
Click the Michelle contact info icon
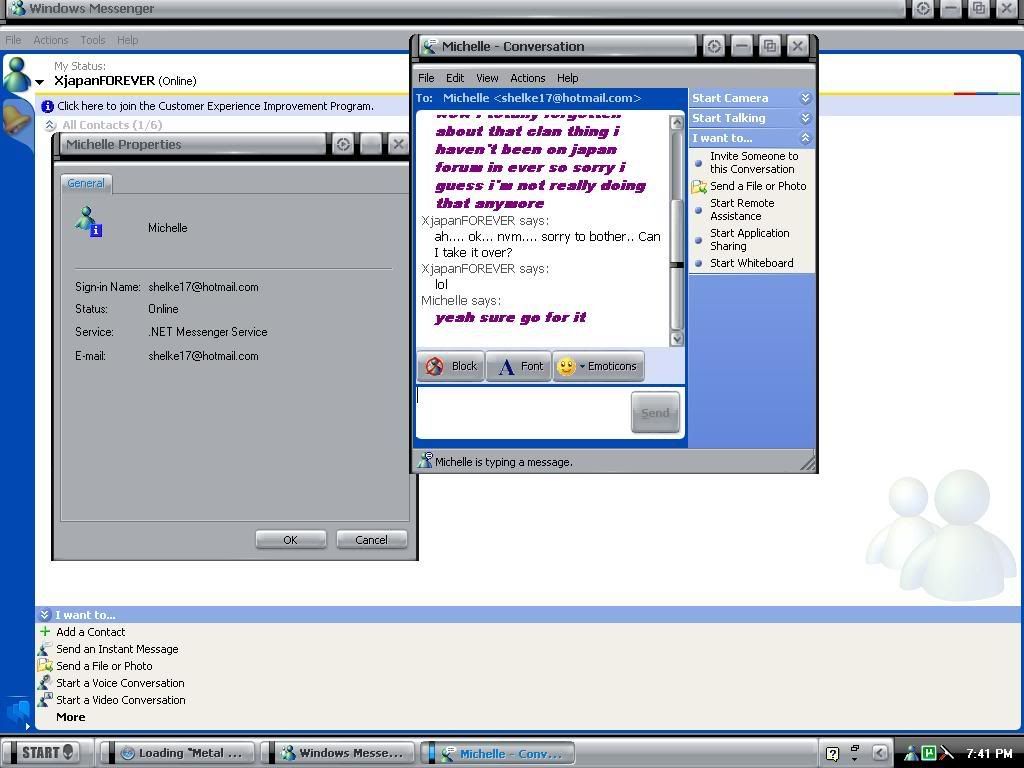[88, 221]
